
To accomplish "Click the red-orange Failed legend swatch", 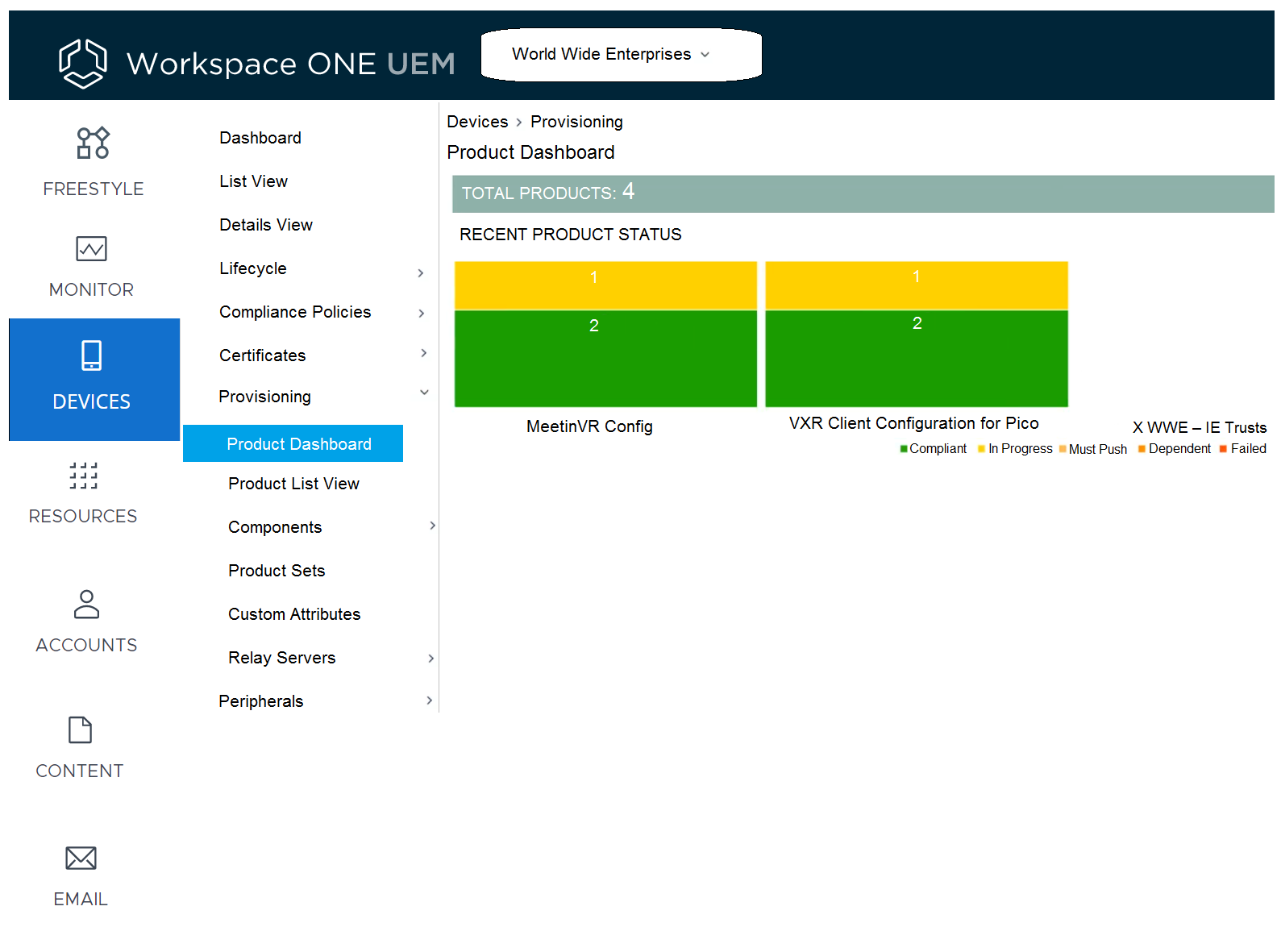I will [1223, 449].
